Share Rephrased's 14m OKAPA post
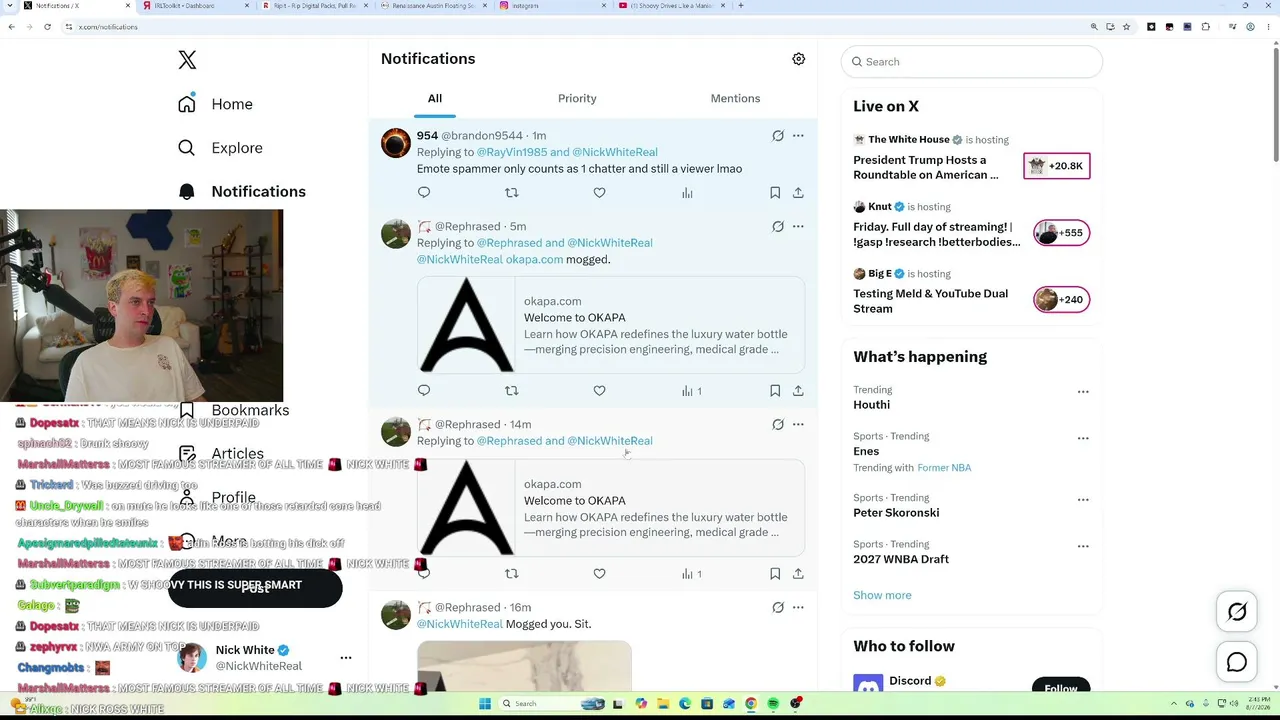Viewport: 1280px width, 720px height. pyautogui.click(x=798, y=573)
